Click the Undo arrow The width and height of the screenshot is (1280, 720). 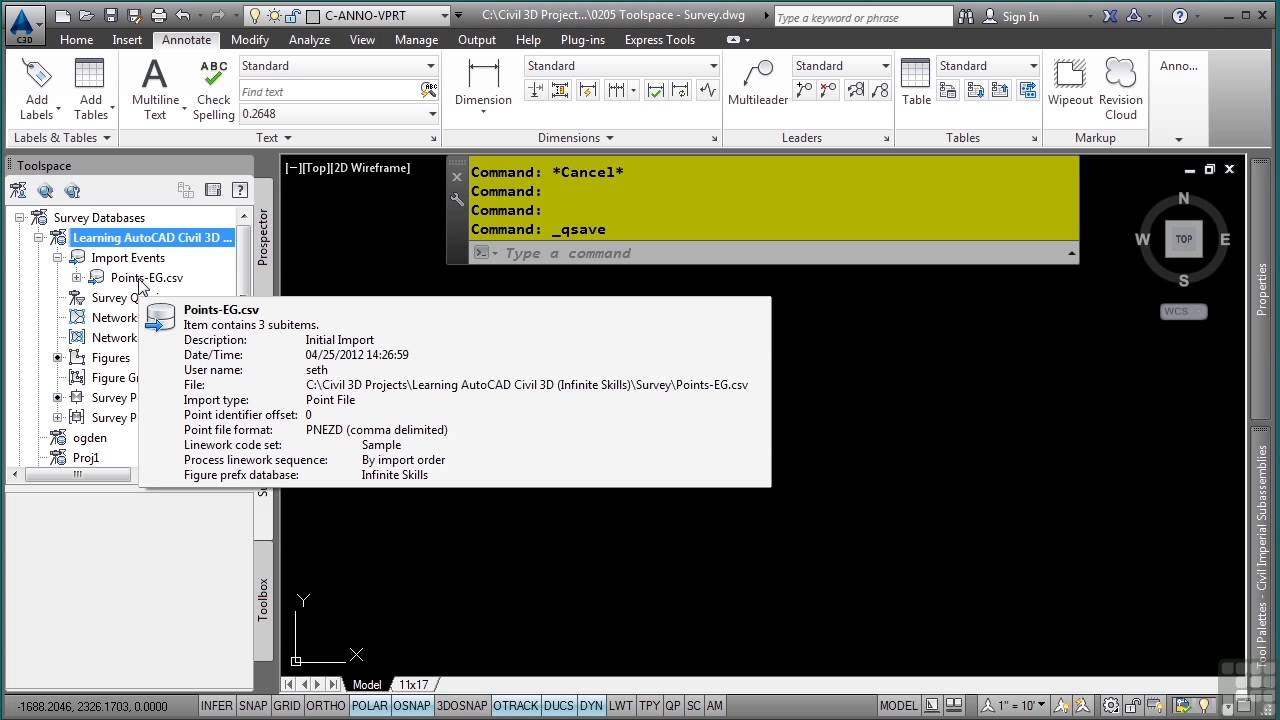[182, 16]
